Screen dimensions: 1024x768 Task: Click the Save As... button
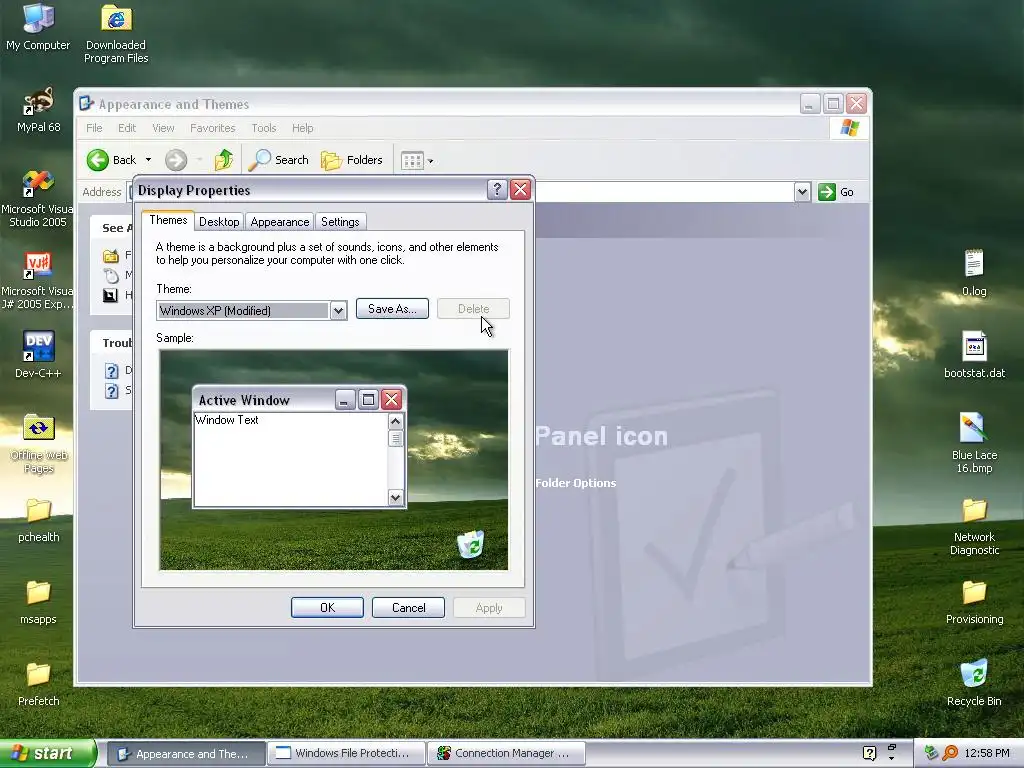(x=392, y=309)
